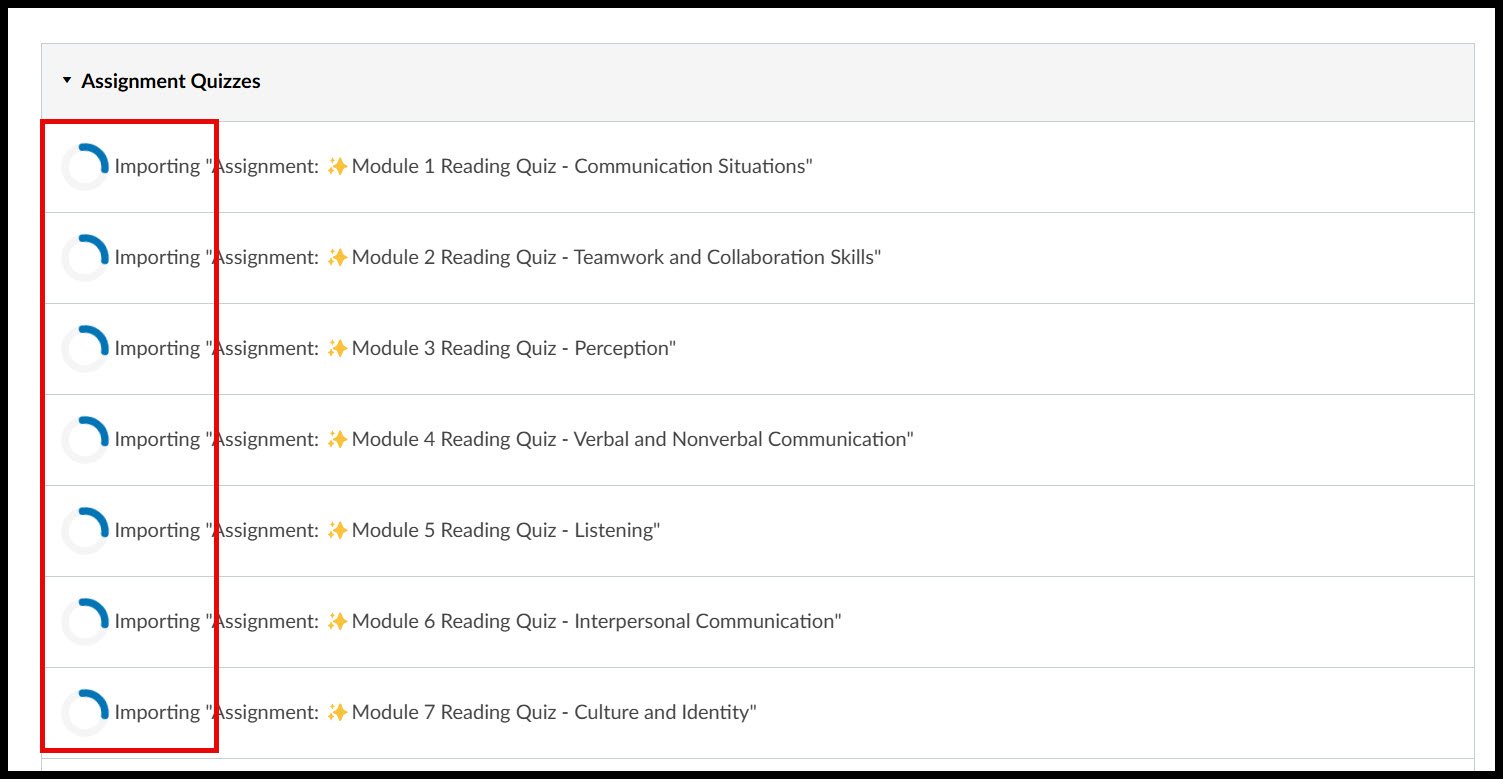Screen dimensions: 1503x779
Task: Click Module 6 Interpersonal Communication importing label
Action: [x=480, y=620]
